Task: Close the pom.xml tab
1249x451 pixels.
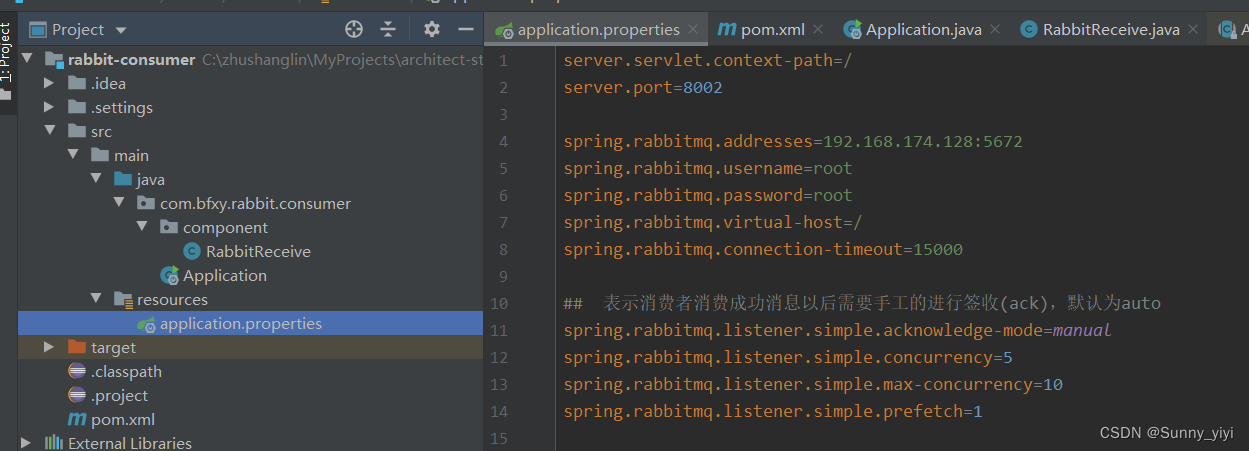Action: (819, 30)
